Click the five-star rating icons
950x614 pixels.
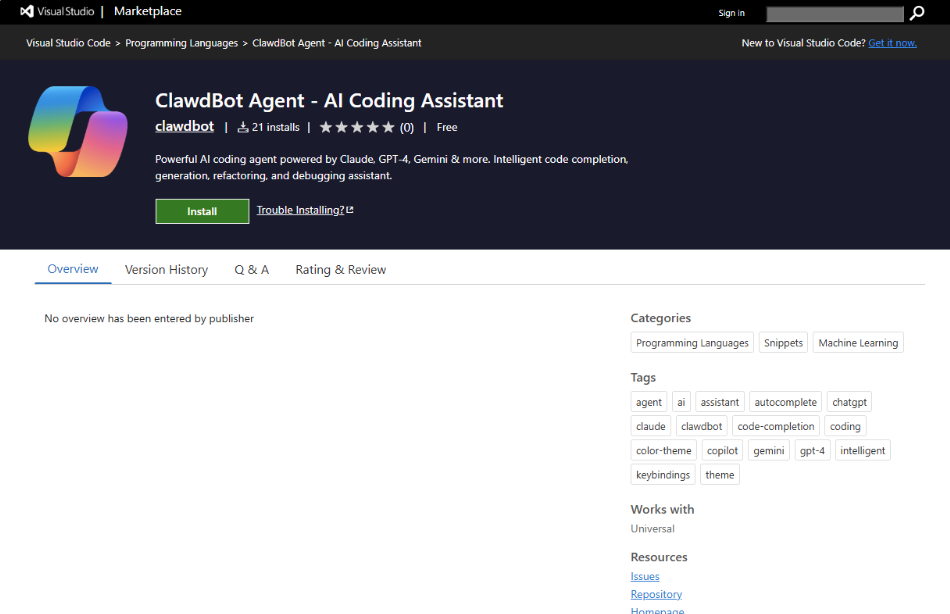(x=357, y=127)
